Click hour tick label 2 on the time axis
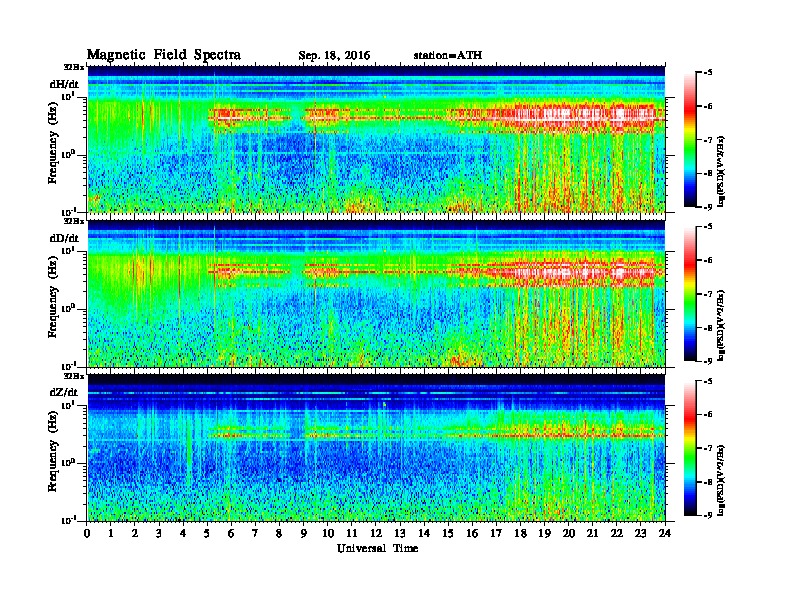The image size is (792, 612). [135, 533]
